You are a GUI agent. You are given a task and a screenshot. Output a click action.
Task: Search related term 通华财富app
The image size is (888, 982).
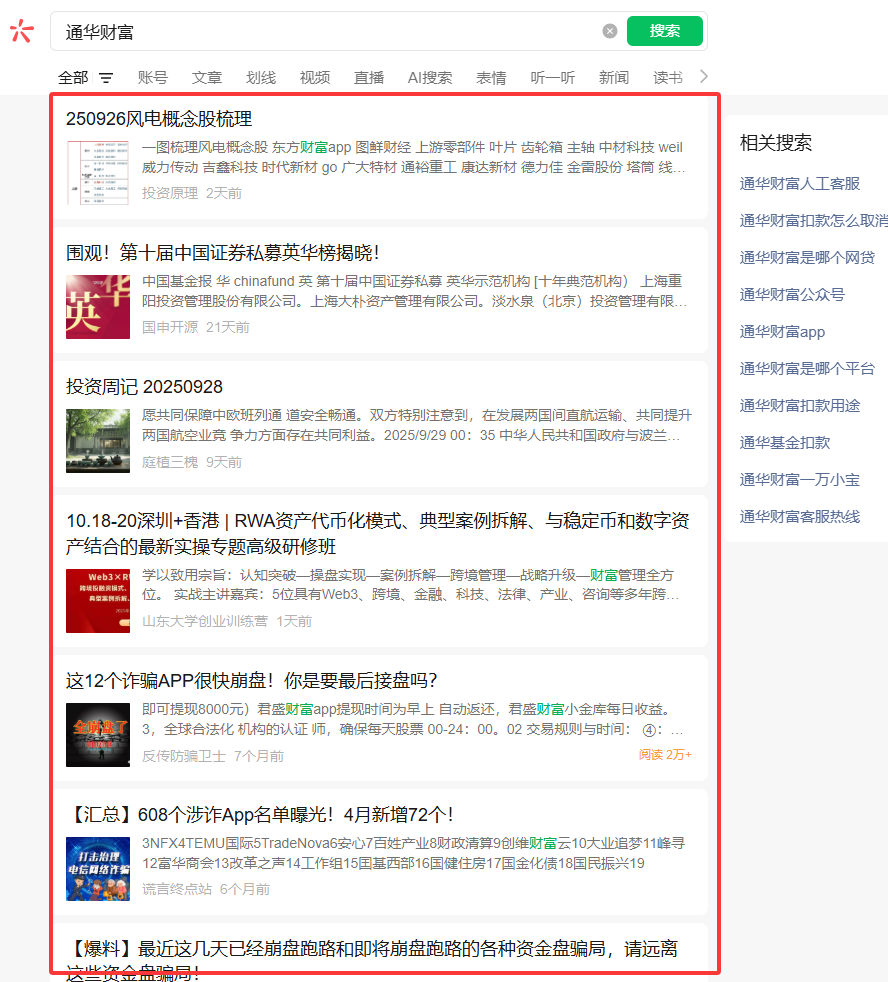click(782, 331)
